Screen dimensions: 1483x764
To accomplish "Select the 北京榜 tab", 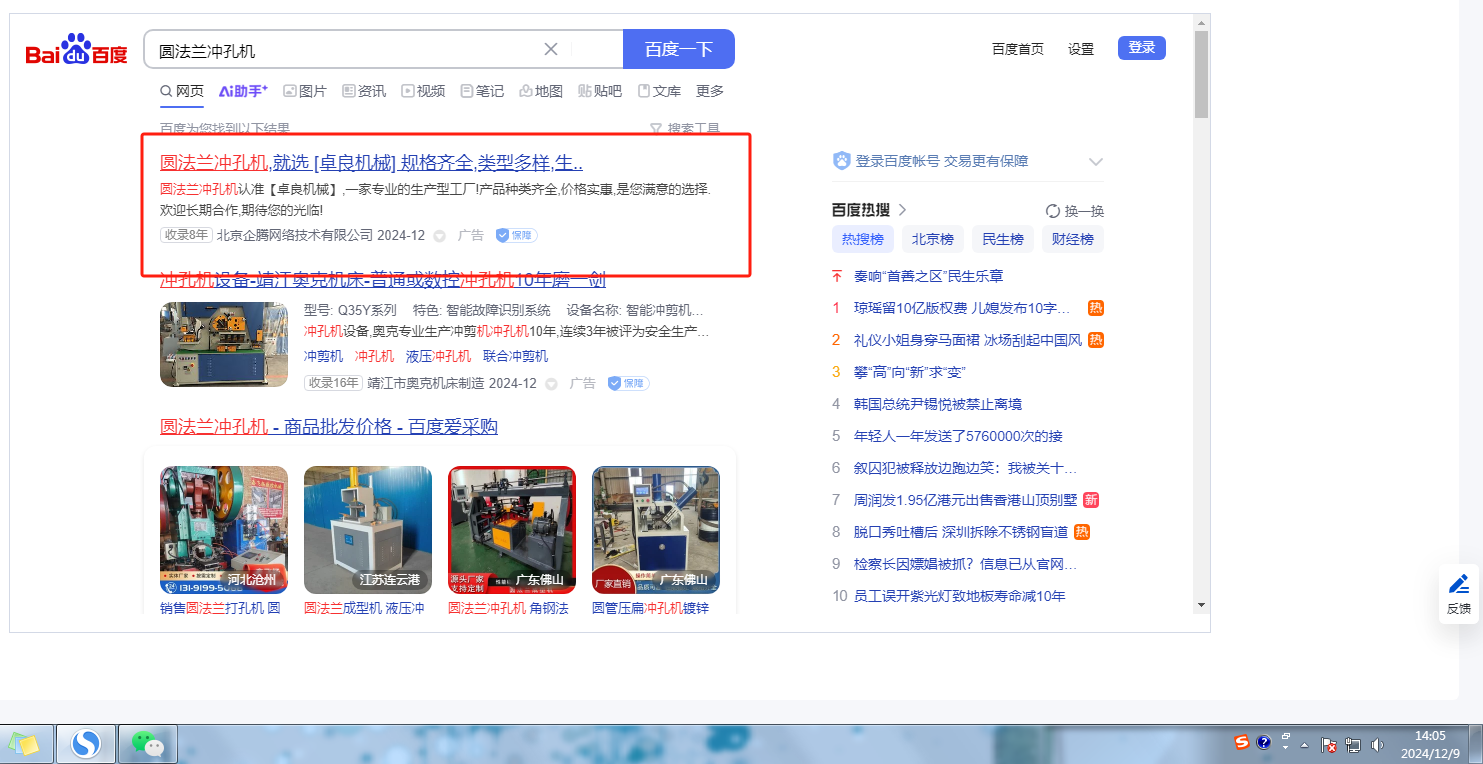I will tap(933, 239).
